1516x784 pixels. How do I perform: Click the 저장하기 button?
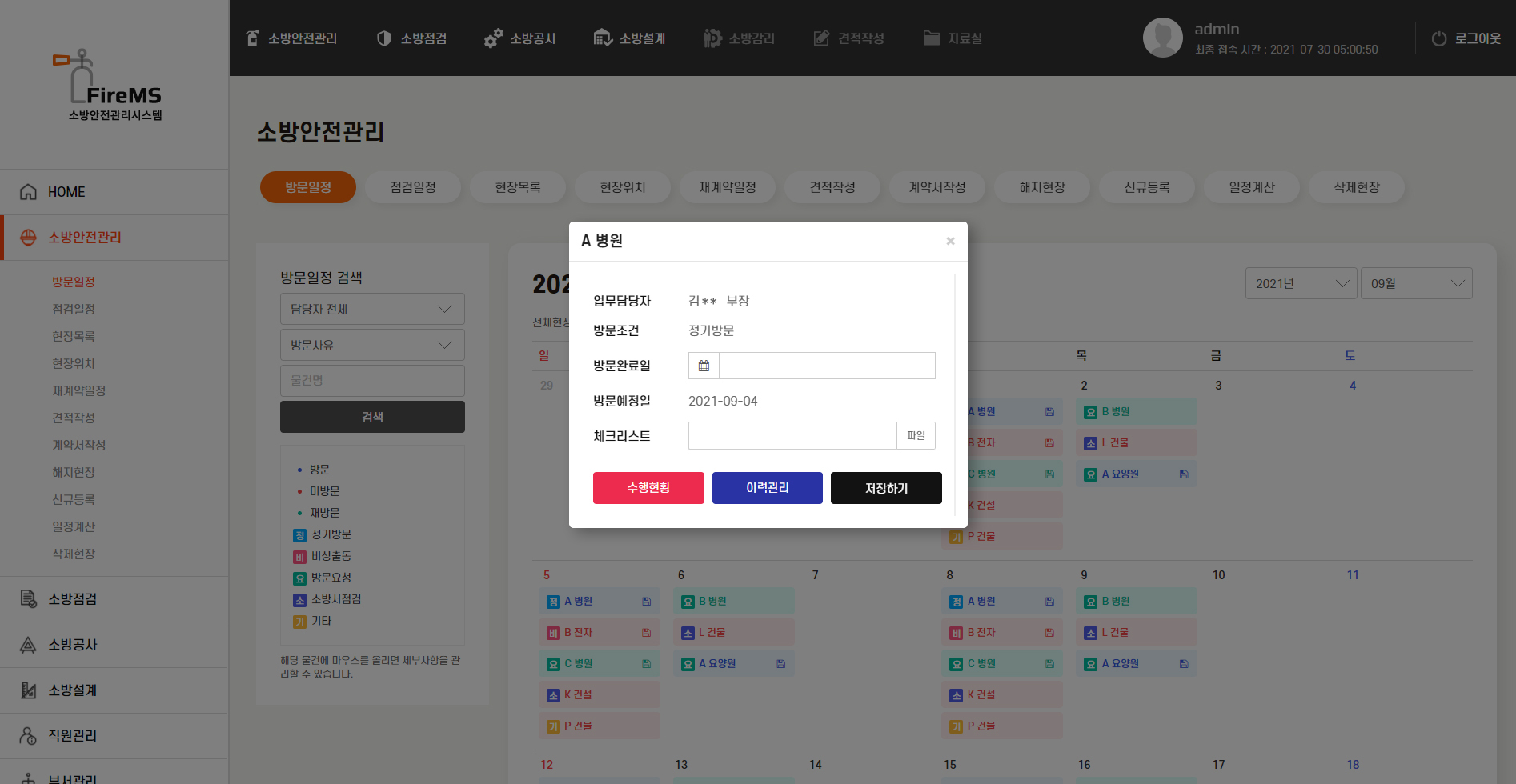(x=886, y=488)
